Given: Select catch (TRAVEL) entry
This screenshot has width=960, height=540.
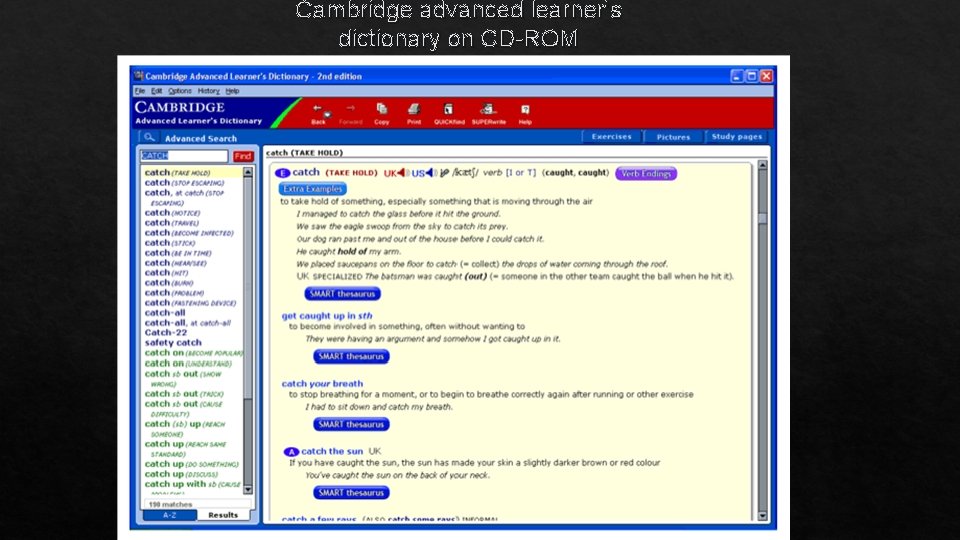Looking at the screenshot, I should tap(171, 223).
